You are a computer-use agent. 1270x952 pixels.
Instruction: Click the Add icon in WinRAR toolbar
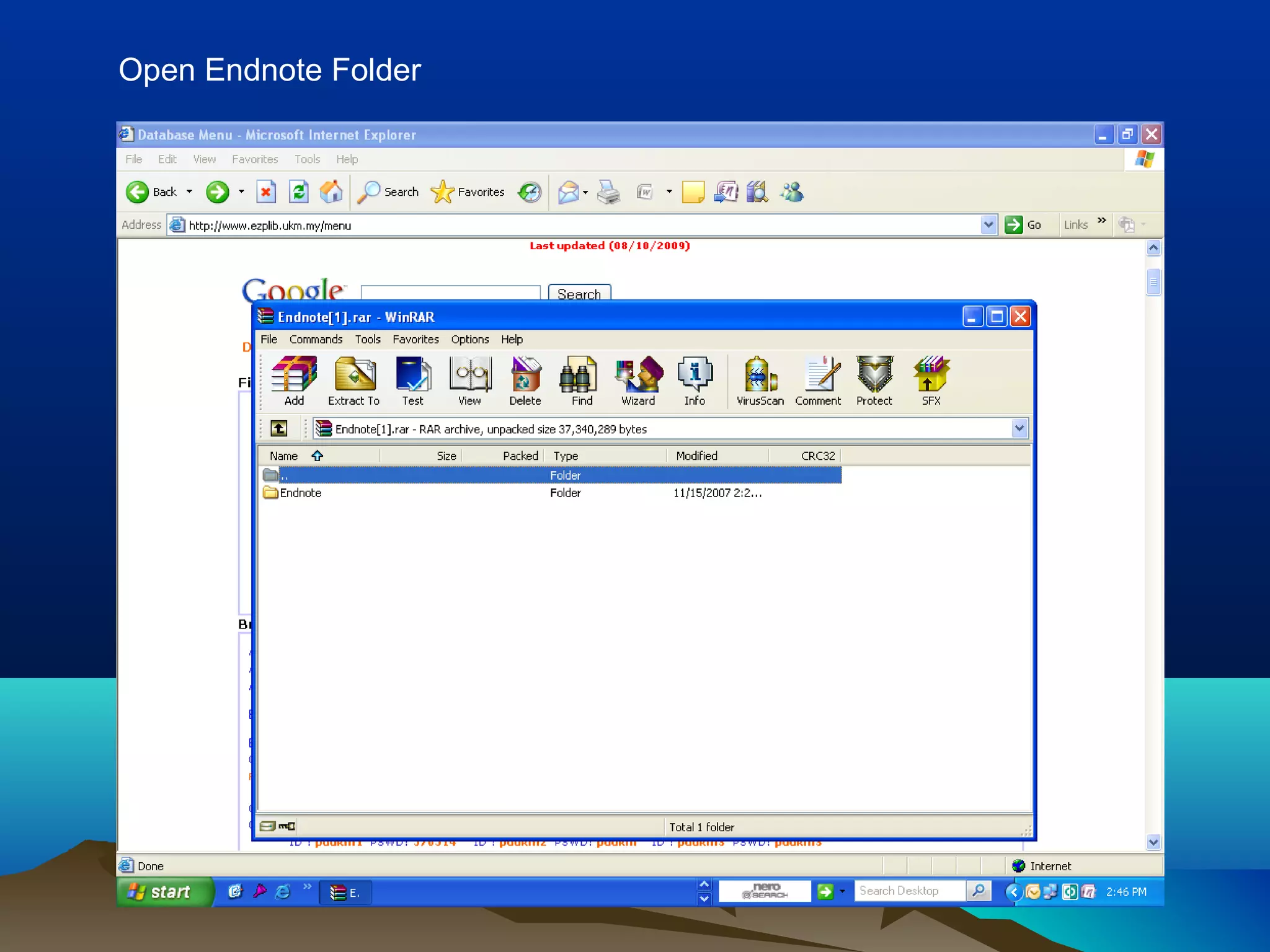294,381
